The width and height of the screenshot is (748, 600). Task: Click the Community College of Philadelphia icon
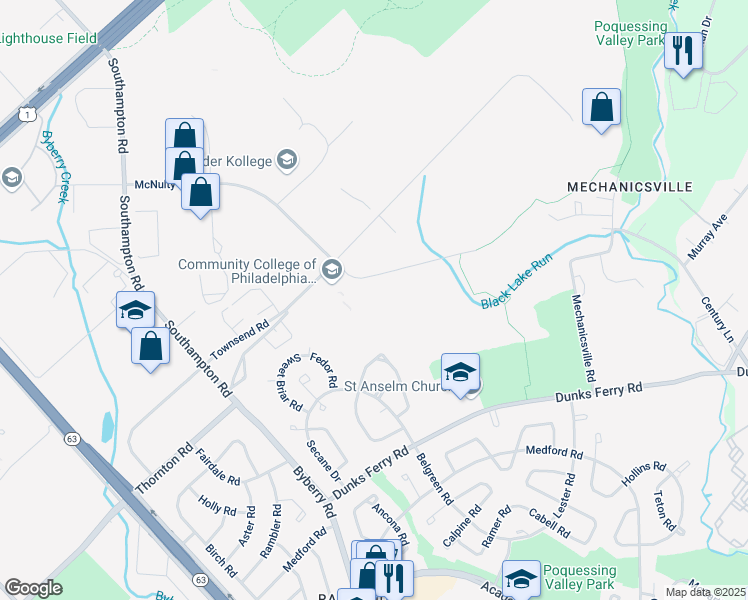click(332, 270)
